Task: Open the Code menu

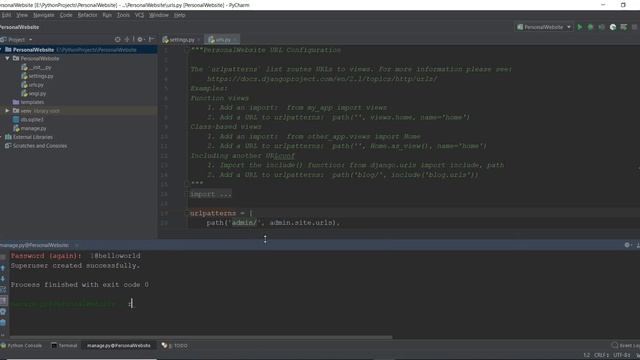Action: [66, 15]
